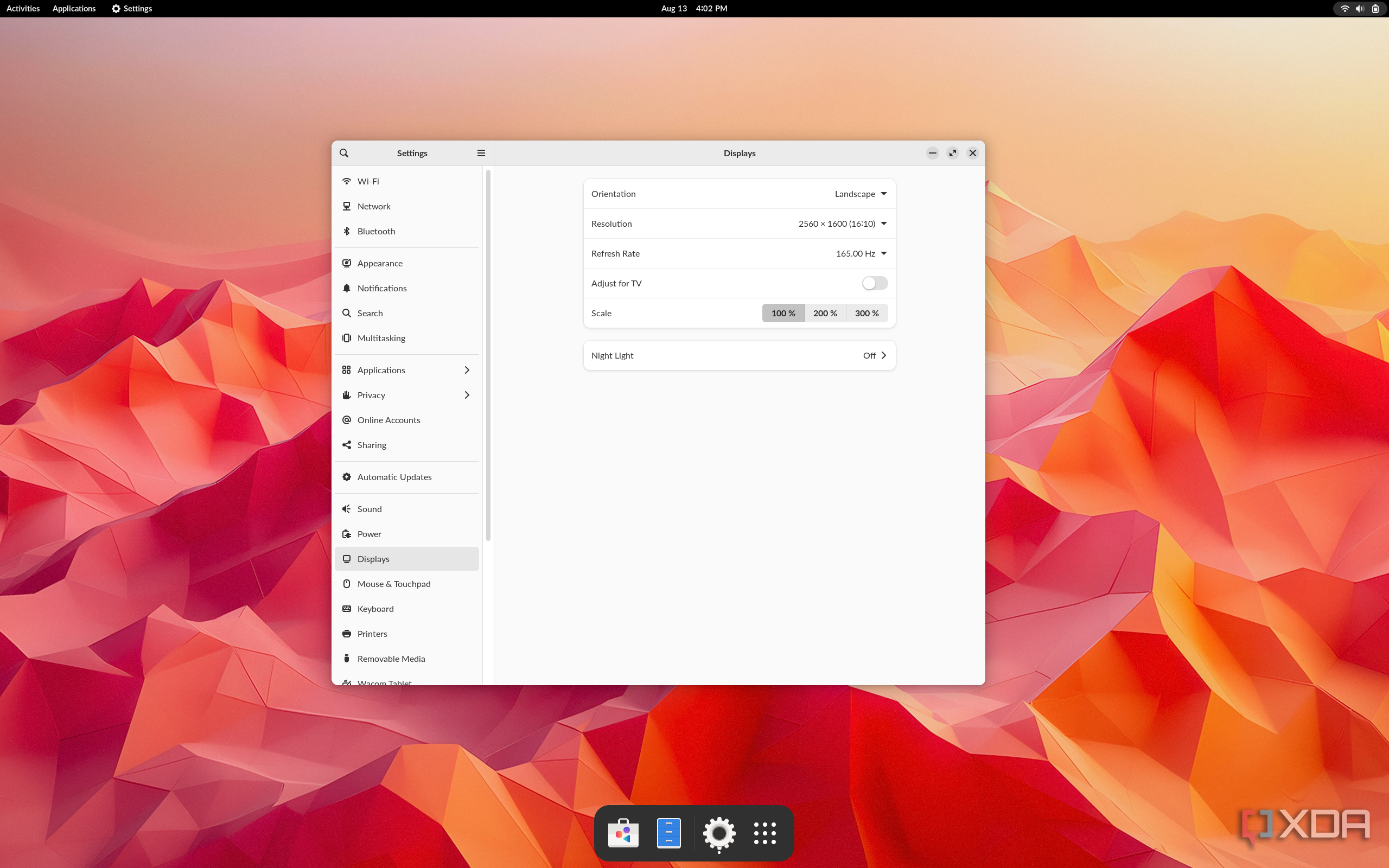Open the clock Aug 13 4:02 PM menu
Viewport: 1389px width, 868px height.
tap(694, 9)
